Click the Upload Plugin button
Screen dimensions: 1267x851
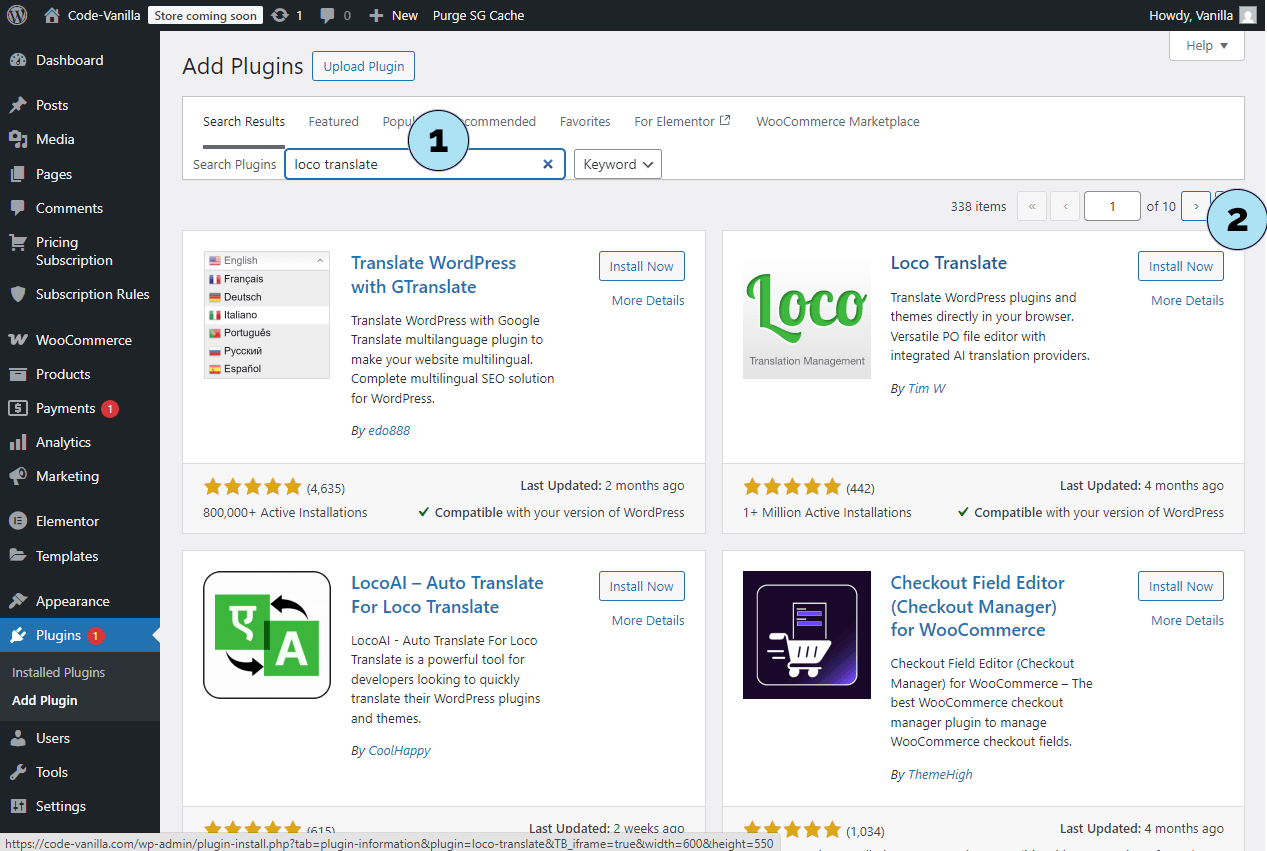[363, 66]
